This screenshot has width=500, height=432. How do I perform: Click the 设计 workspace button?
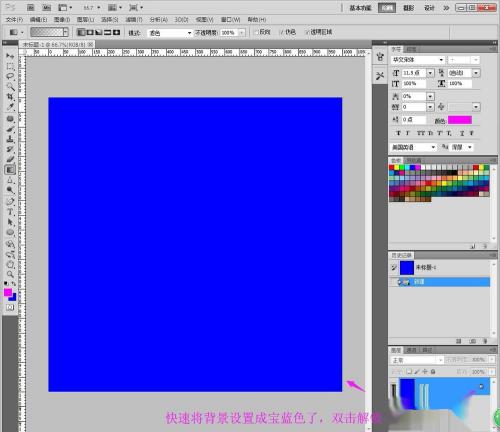tap(429, 8)
